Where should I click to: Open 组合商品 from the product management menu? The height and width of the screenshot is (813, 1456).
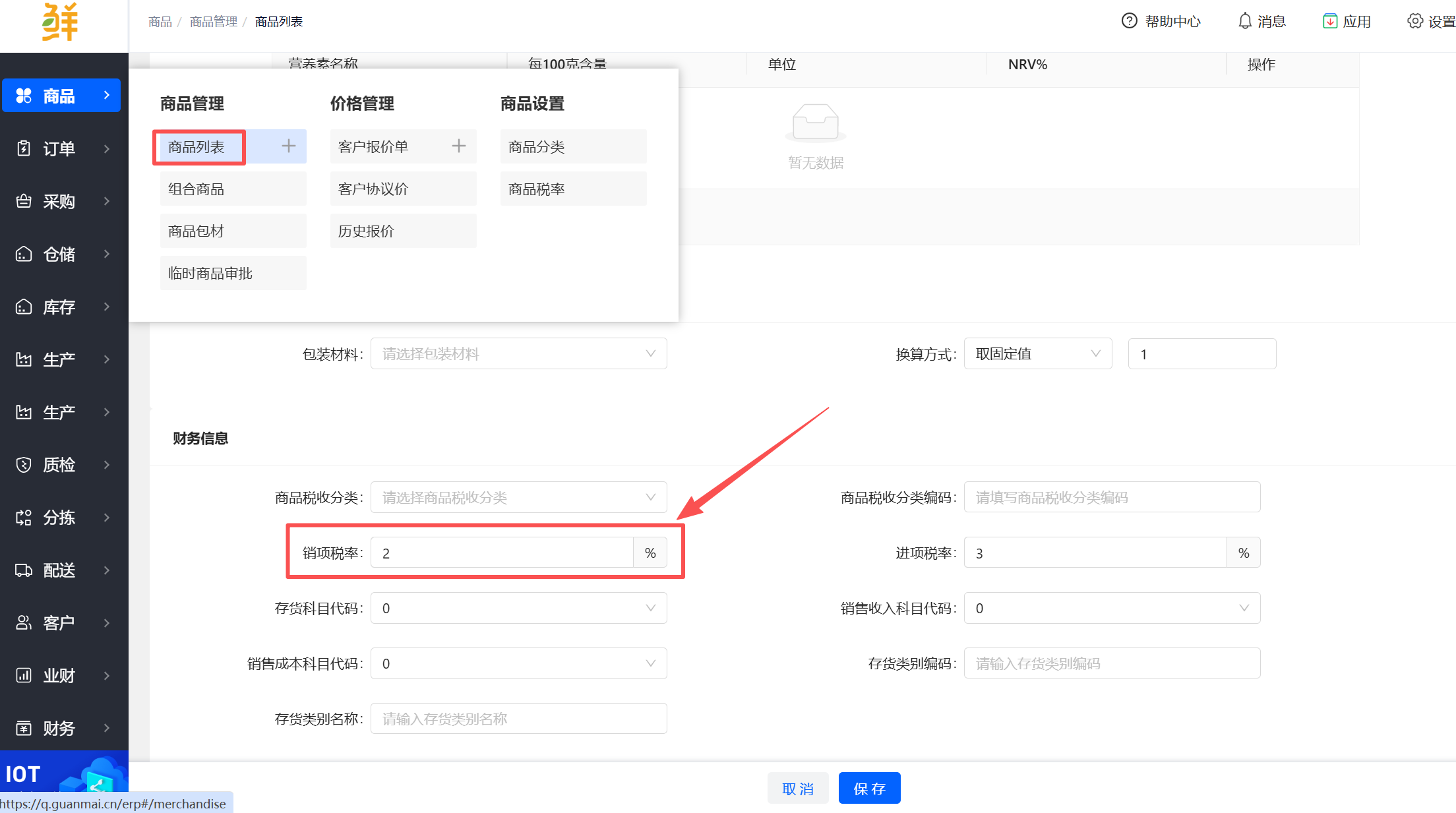click(233, 189)
